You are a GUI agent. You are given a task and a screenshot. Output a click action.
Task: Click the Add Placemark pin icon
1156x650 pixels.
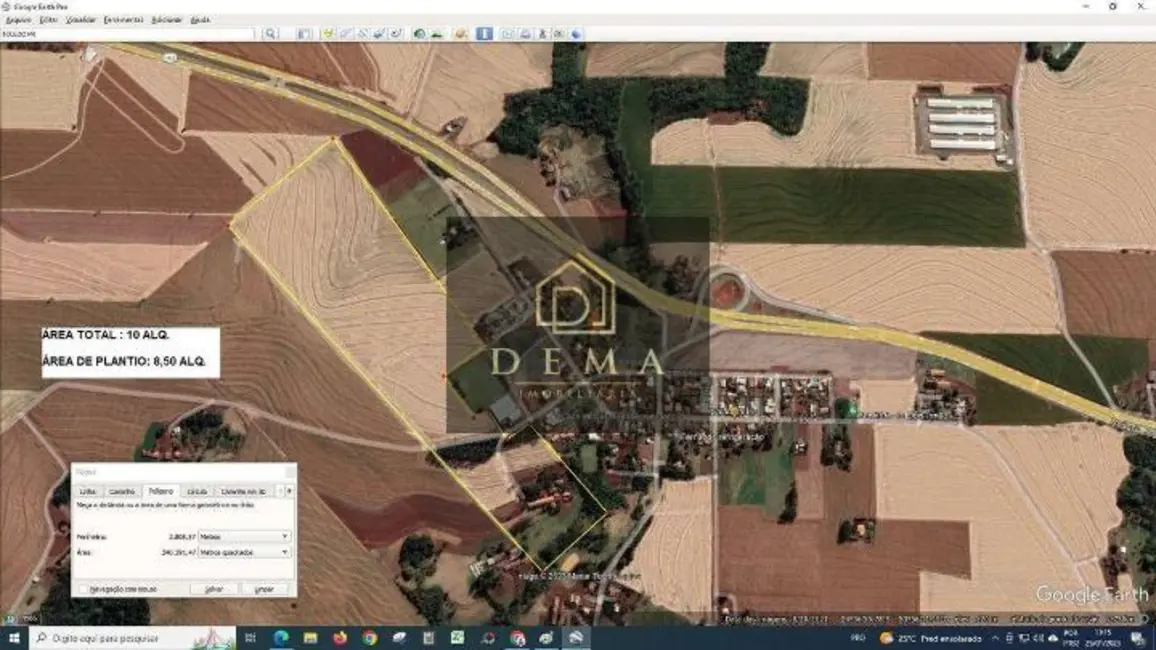pyautogui.click(x=328, y=34)
